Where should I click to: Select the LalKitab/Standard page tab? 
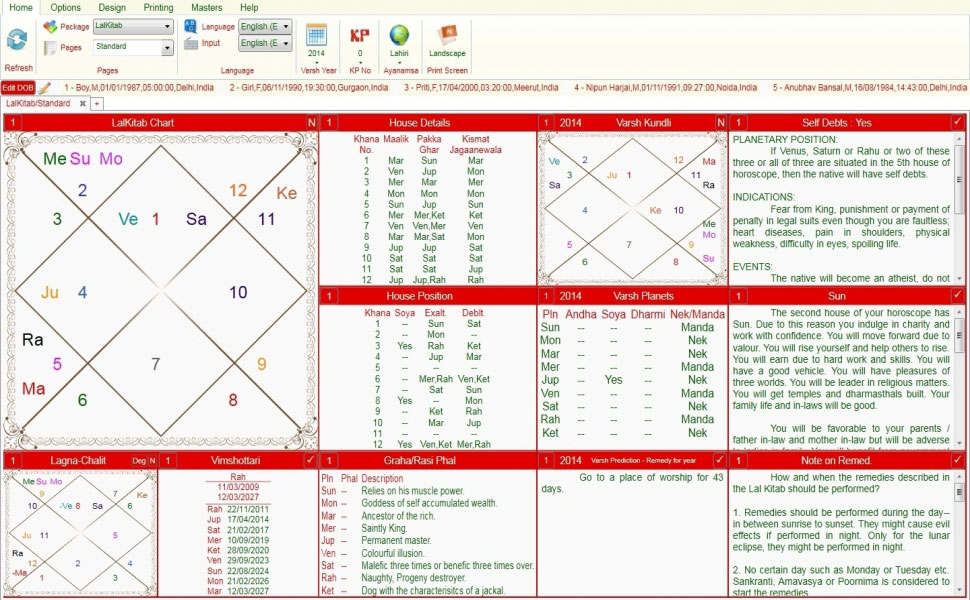coord(38,103)
